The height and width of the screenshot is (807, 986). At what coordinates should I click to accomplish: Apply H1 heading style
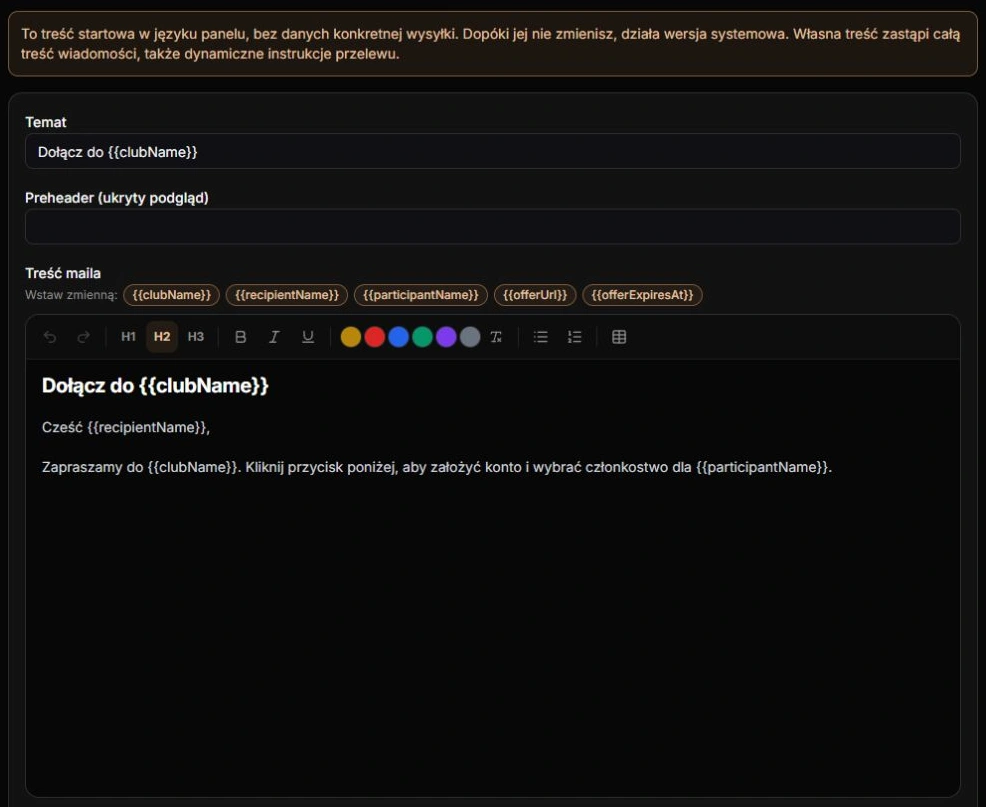coord(128,337)
